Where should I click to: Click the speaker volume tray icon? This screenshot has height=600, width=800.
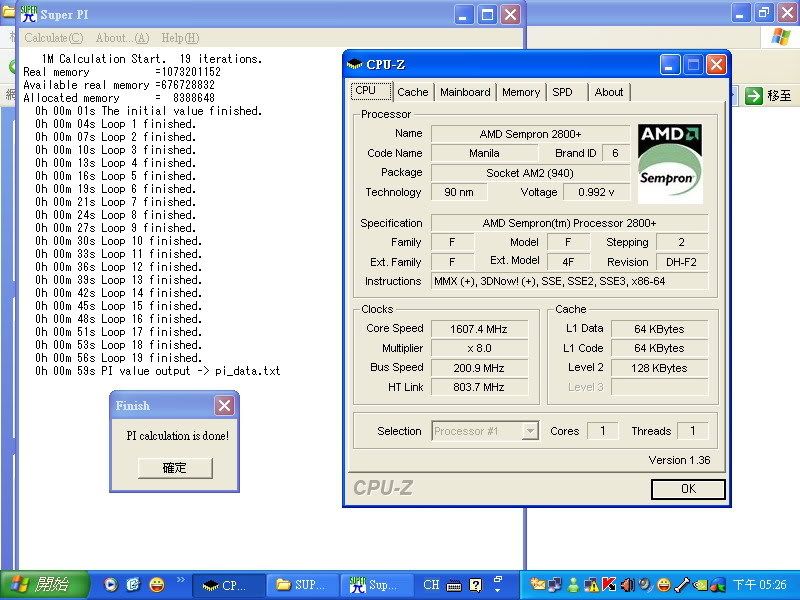pos(627,584)
